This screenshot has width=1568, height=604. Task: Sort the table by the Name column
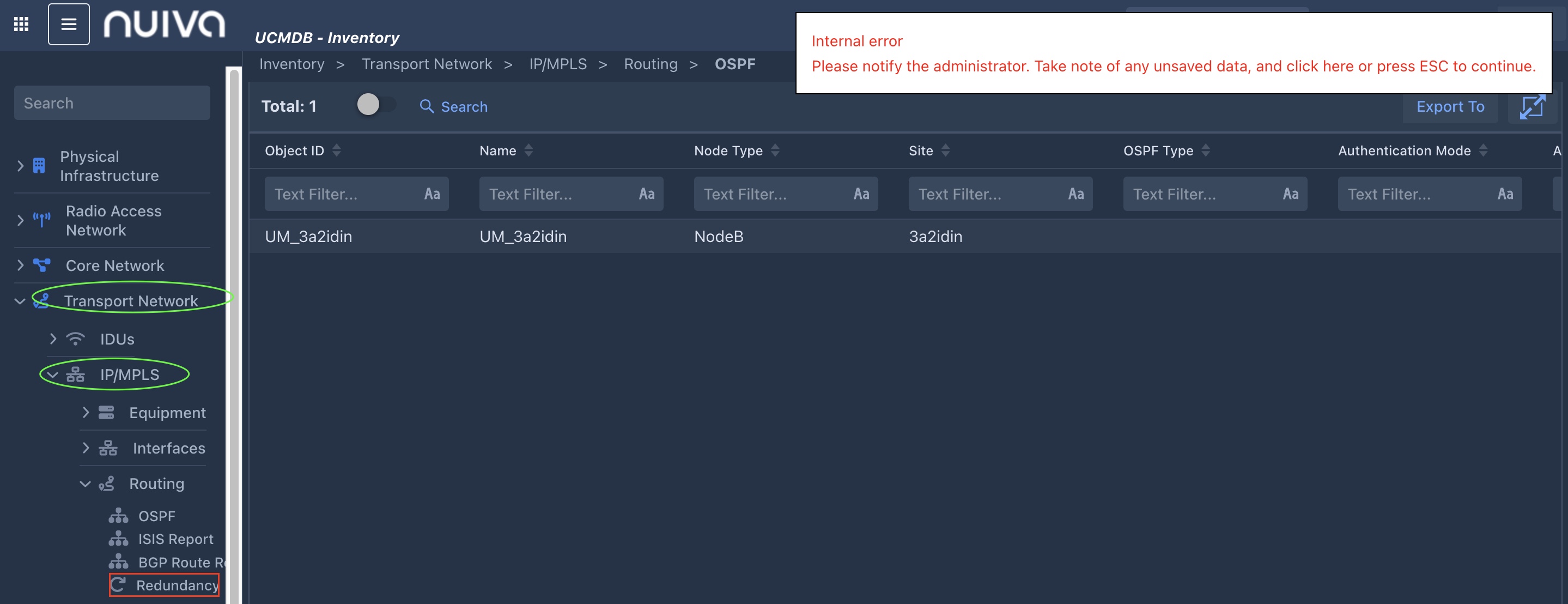pyautogui.click(x=528, y=150)
